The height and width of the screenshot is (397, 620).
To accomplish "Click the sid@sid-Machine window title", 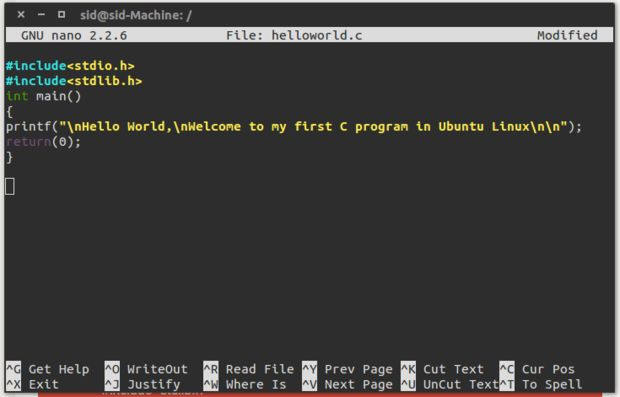I will [x=136, y=15].
